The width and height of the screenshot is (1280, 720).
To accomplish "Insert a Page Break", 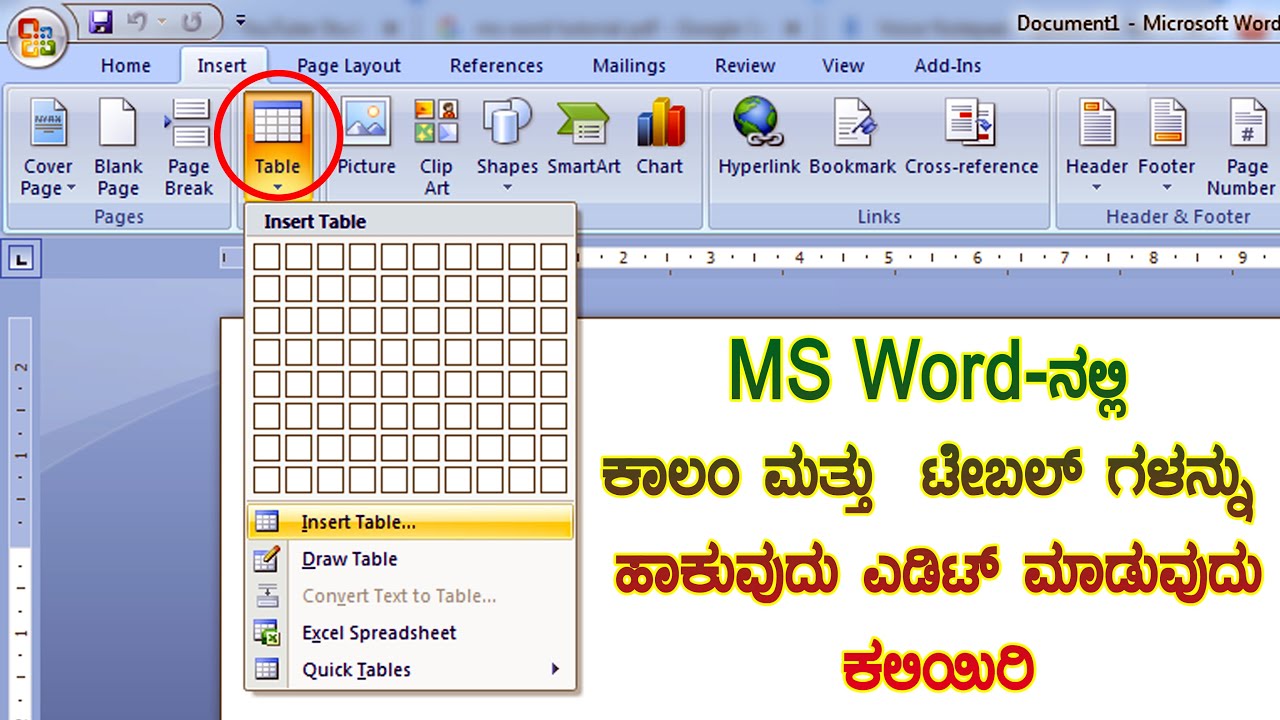I will click(x=189, y=146).
